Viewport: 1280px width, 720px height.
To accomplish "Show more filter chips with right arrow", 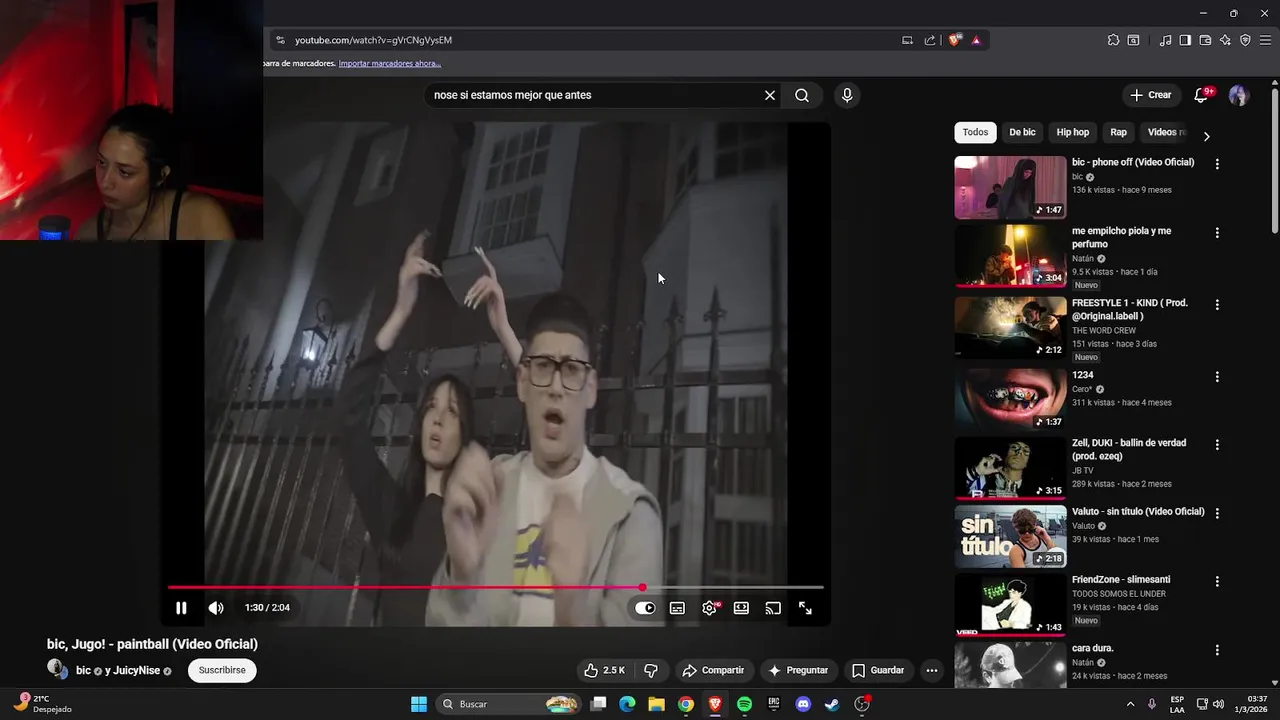I will pos(1206,136).
